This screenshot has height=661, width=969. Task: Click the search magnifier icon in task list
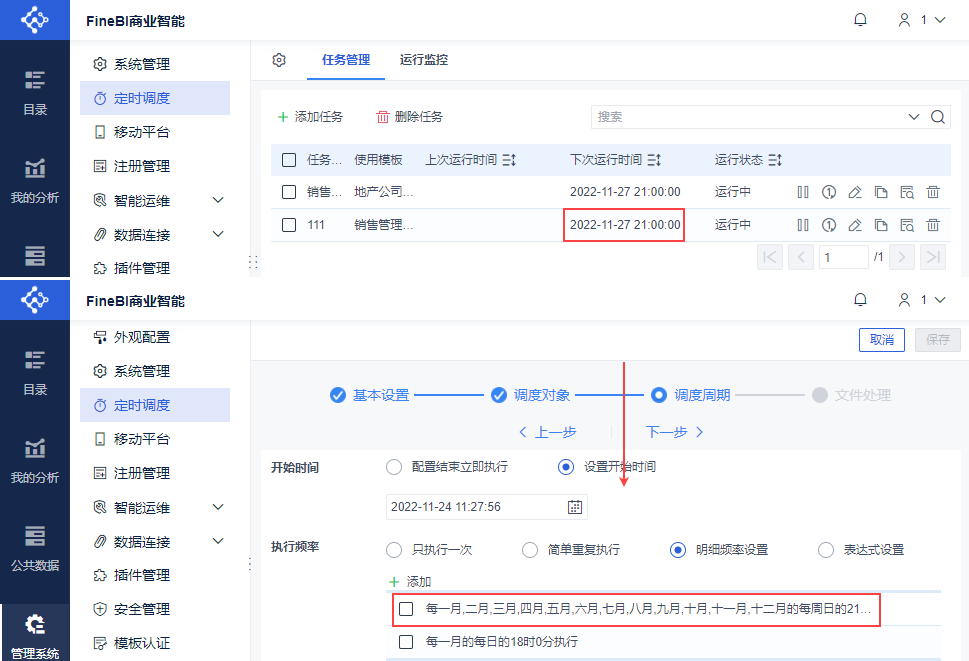(x=937, y=117)
